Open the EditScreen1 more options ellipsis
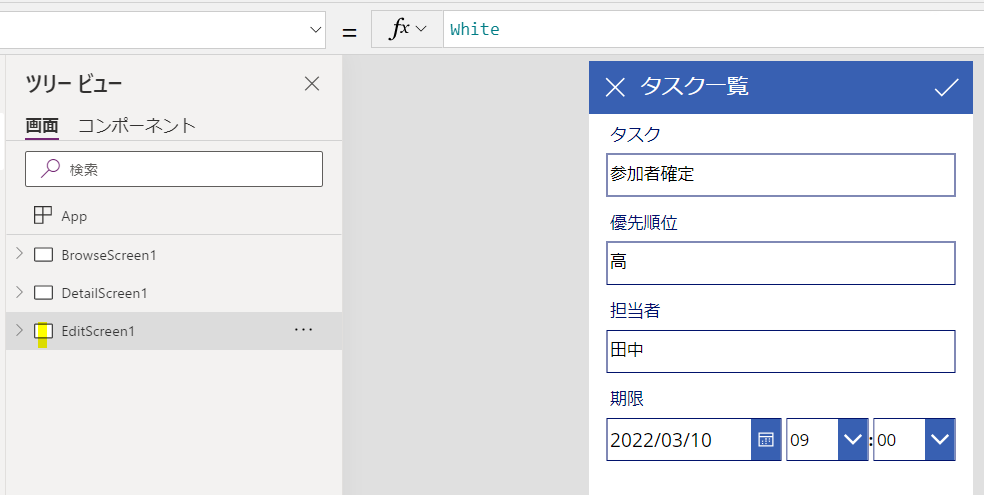 [304, 331]
